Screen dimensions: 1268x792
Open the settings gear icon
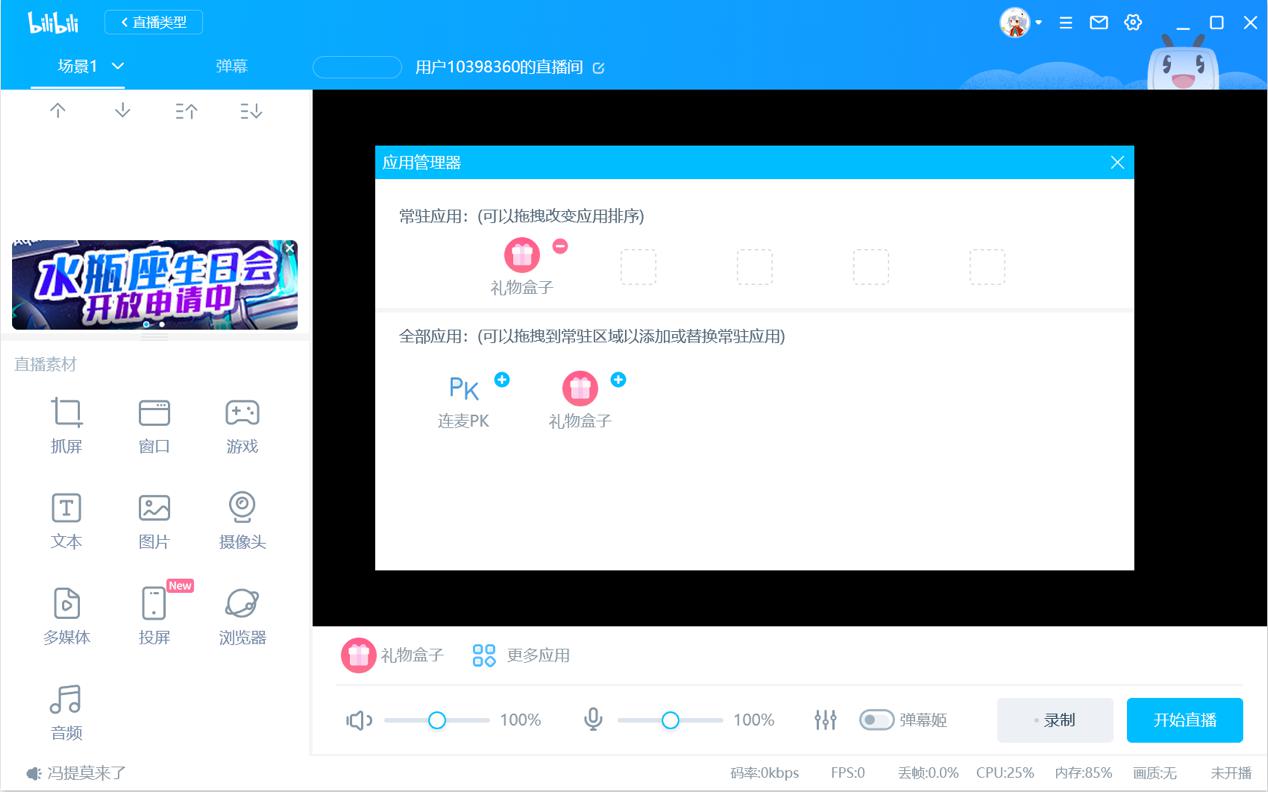point(1133,22)
